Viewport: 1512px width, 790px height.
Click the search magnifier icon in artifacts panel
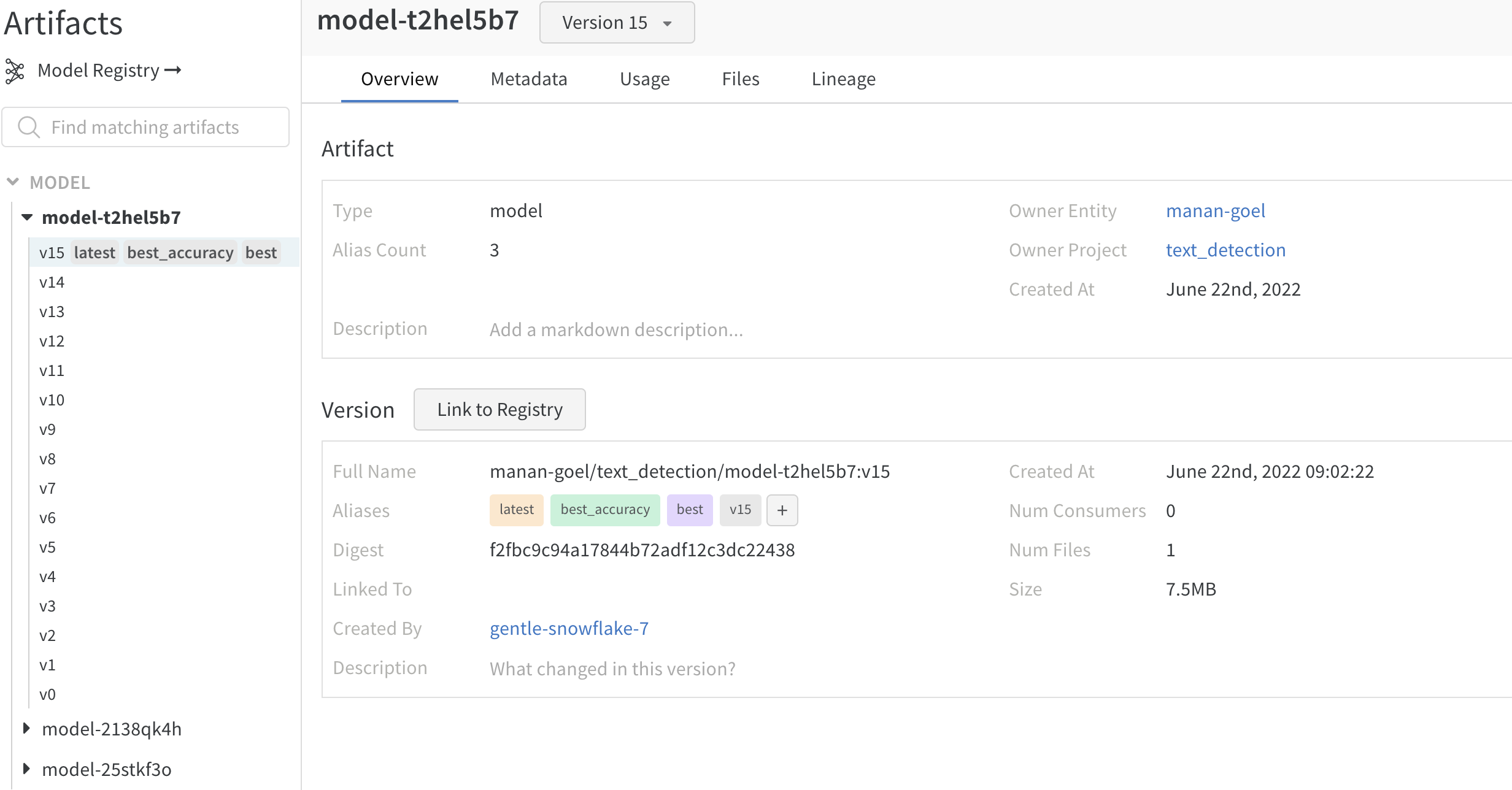28,126
